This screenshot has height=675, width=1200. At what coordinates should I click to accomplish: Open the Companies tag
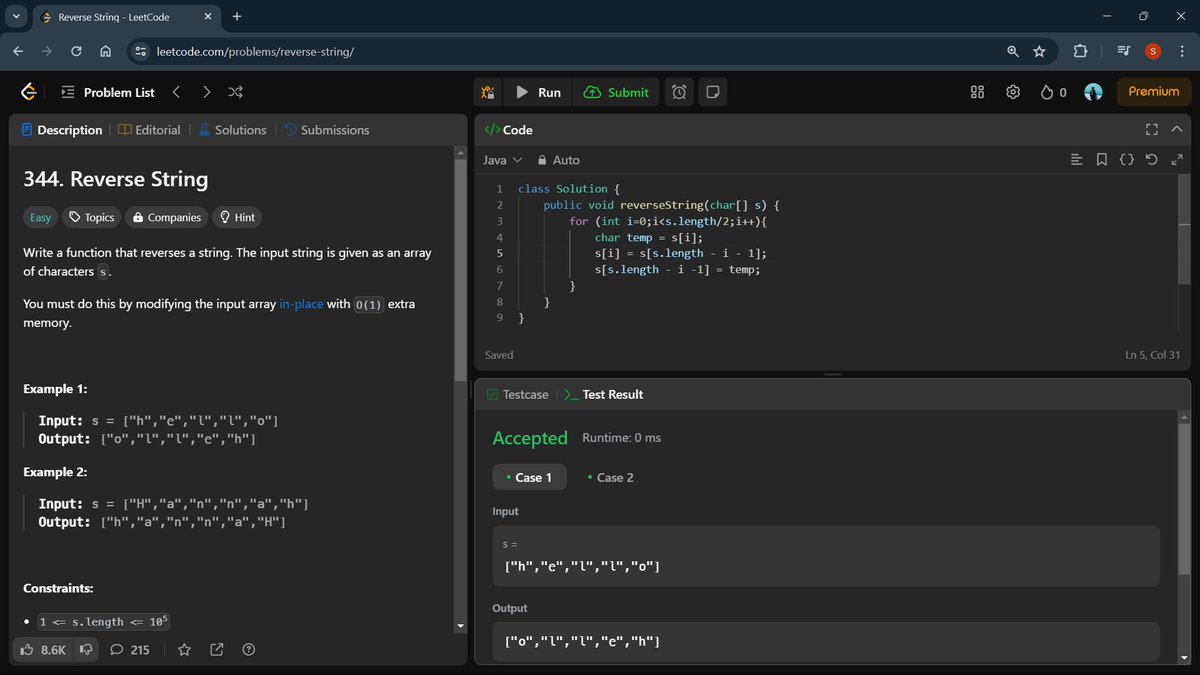point(166,217)
